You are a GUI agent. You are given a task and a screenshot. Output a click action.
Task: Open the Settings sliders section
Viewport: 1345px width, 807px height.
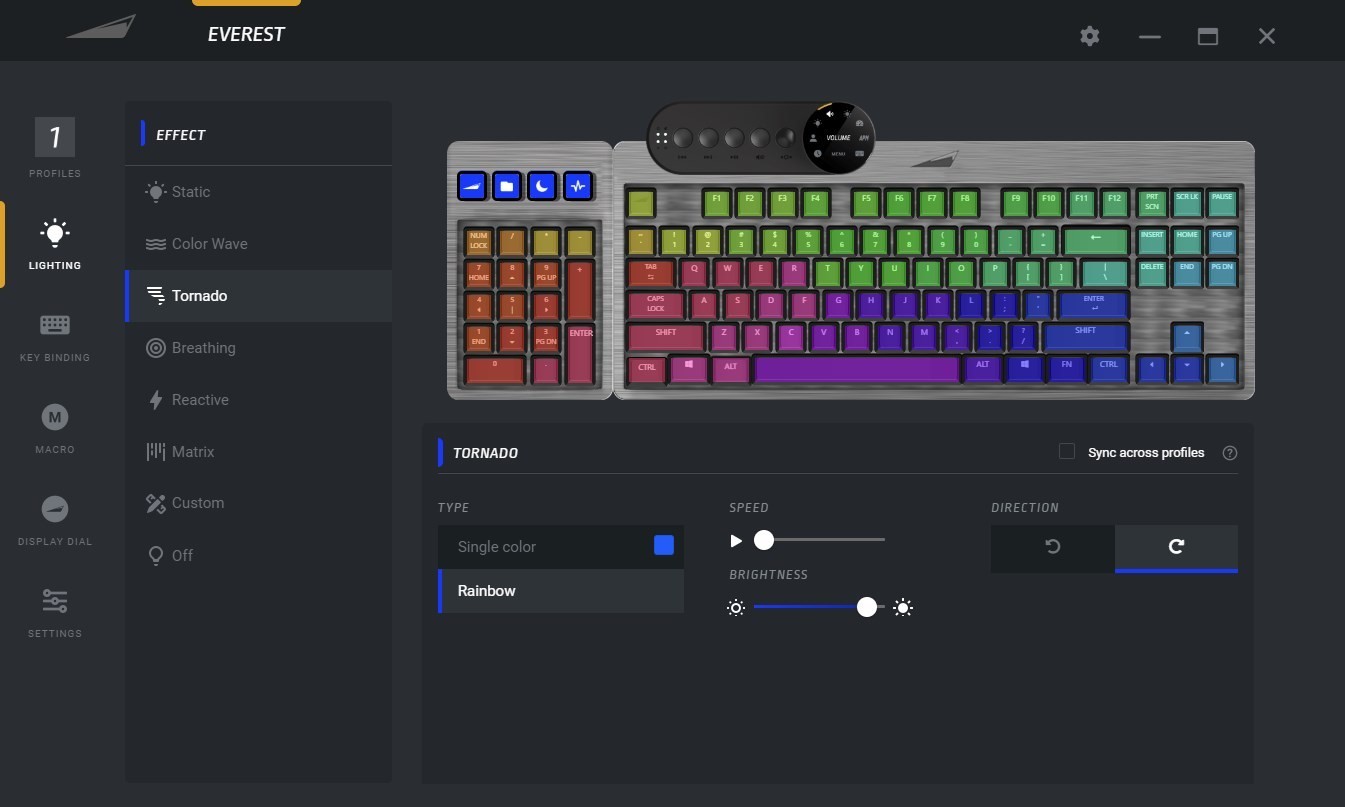tap(54, 612)
